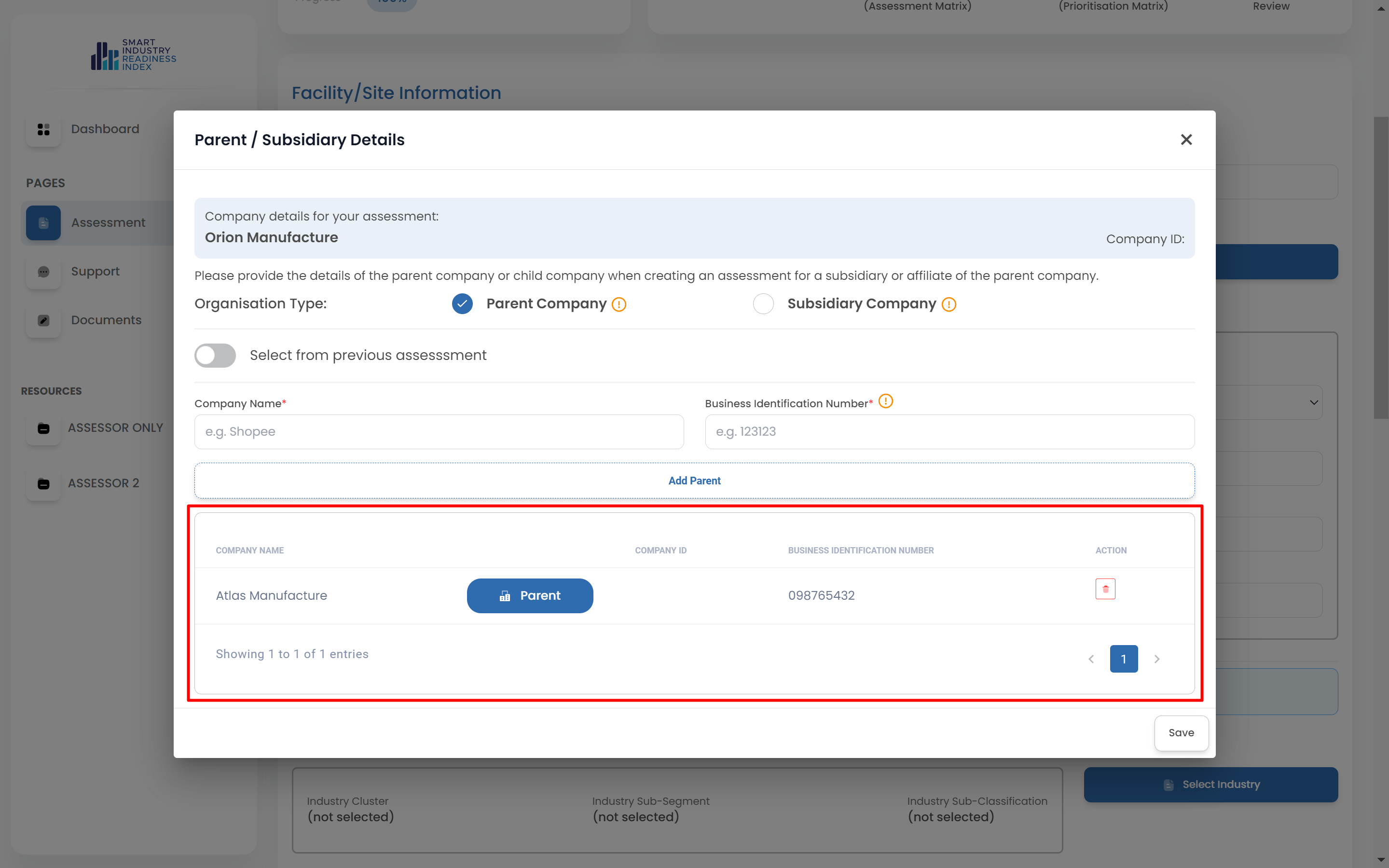Viewport: 1389px width, 868px height.
Task: Click the Add Parent button
Action: (x=694, y=481)
